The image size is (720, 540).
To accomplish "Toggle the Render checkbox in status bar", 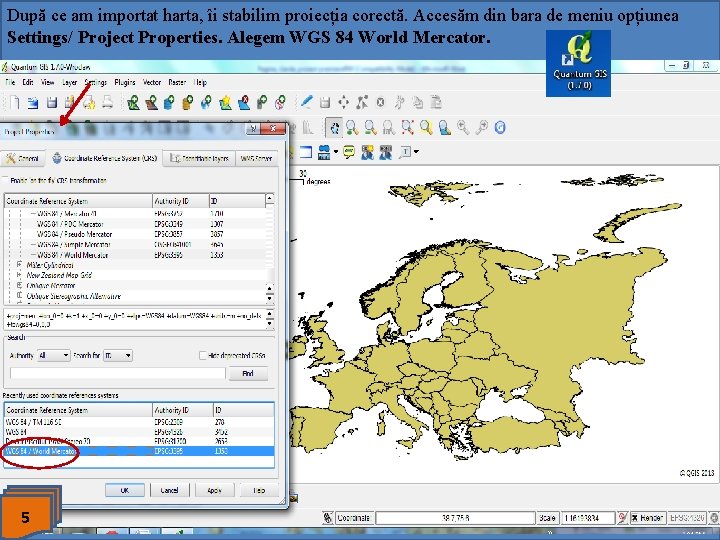I will [x=635, y=518].
